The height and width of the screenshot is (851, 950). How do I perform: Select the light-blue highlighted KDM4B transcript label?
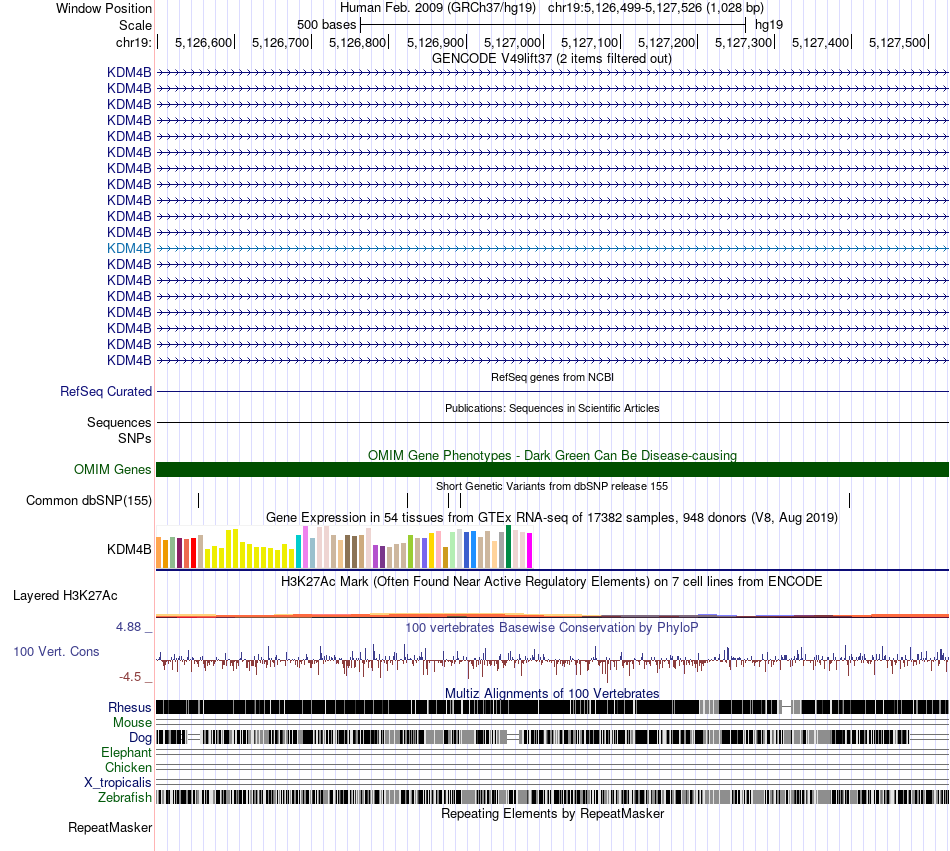129,248
